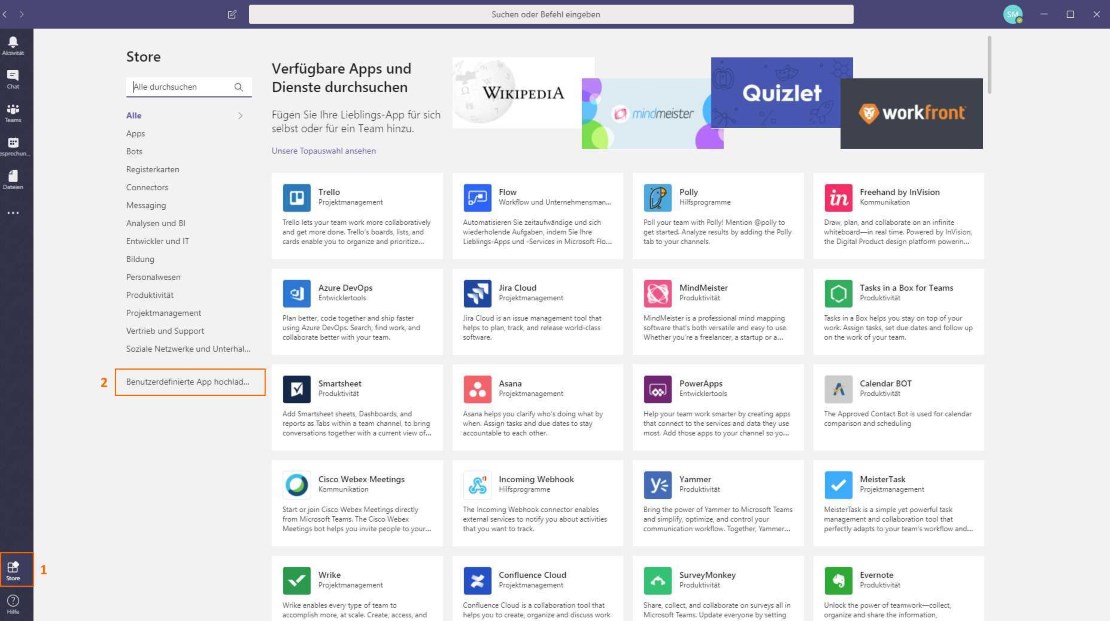Click the Store page vertical scrollbar
The image size is (1110, 621).
989,64
